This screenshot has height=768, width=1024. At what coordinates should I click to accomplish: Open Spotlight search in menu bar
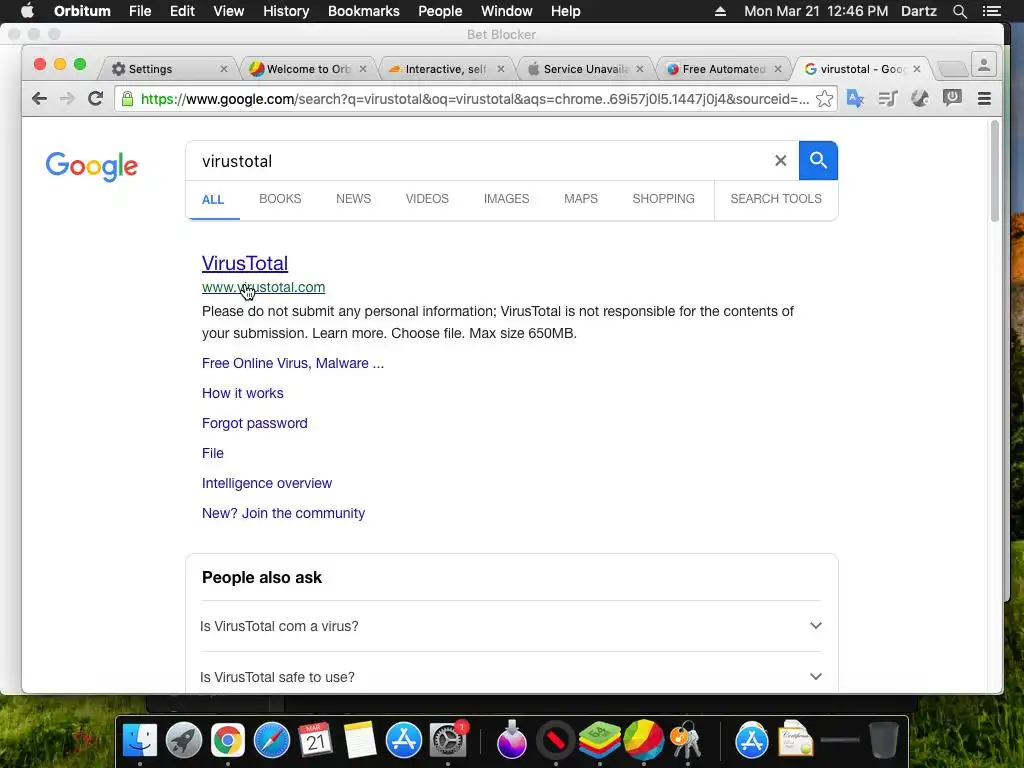tap(959, 11)
